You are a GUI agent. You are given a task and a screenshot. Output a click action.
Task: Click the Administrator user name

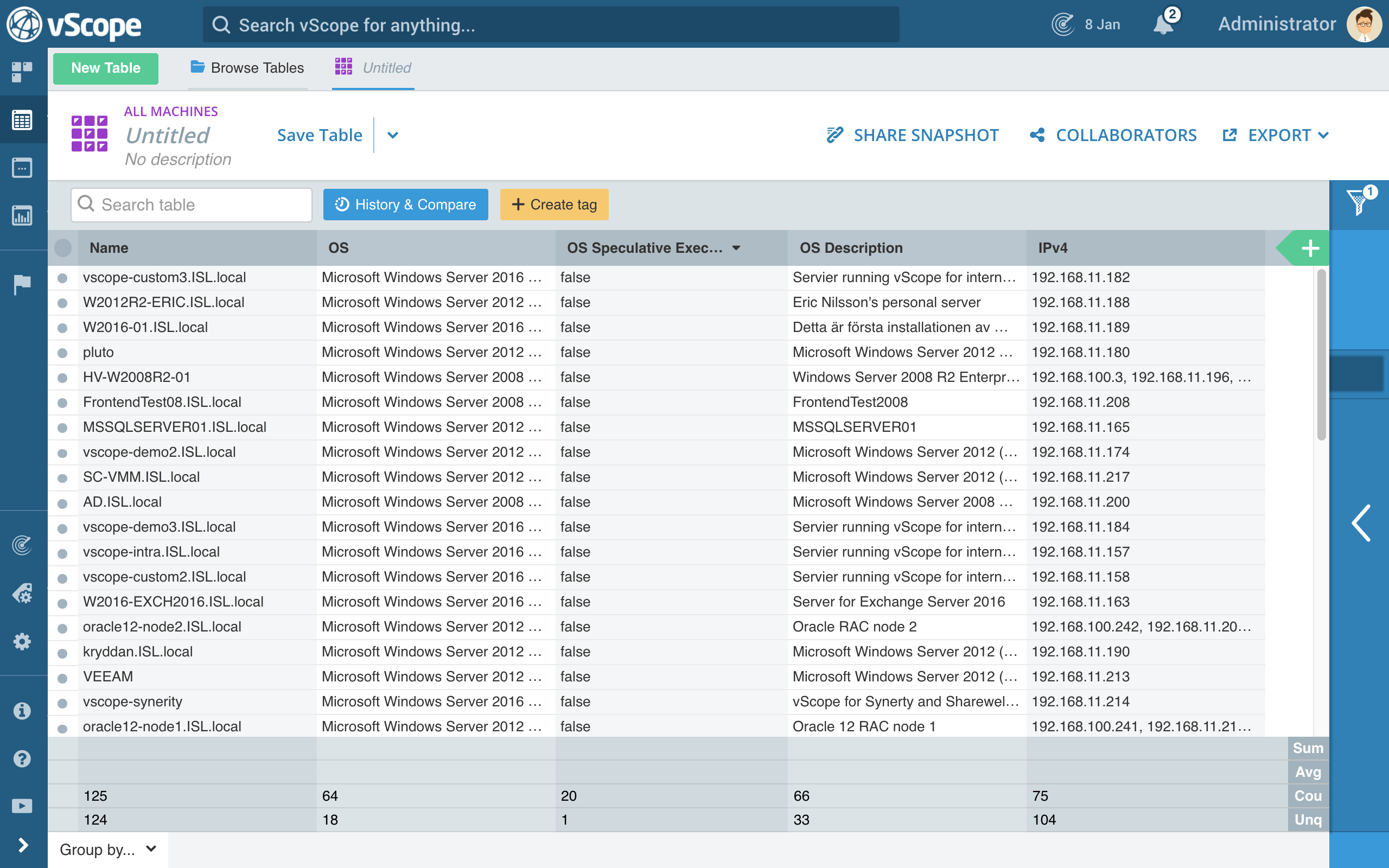[1277, 24]
